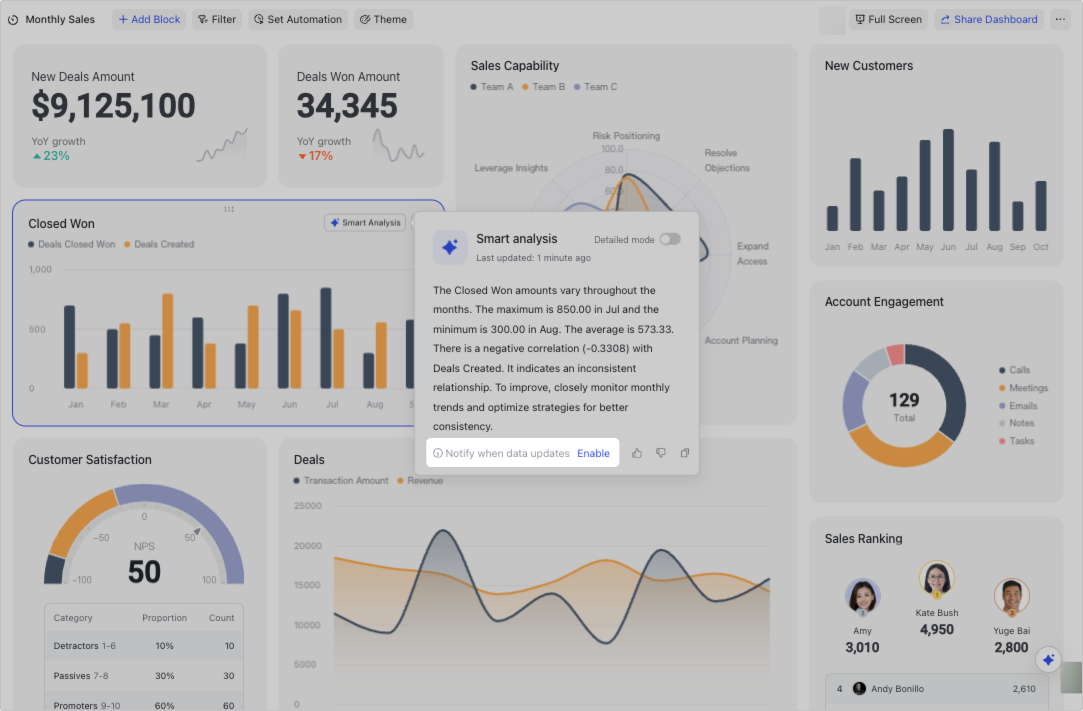The image size is (1083, 711).
Task: Click the Risk Positioning radar axis label
Action: click(x=626, y=136)
